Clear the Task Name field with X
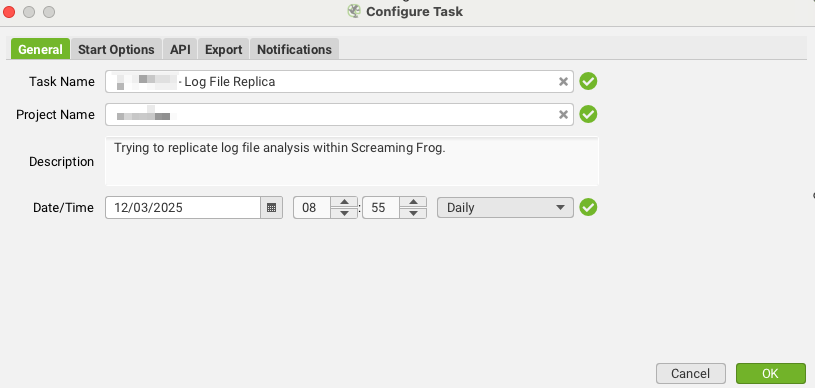Screen dimensions: 815x388 pos(563,82)
